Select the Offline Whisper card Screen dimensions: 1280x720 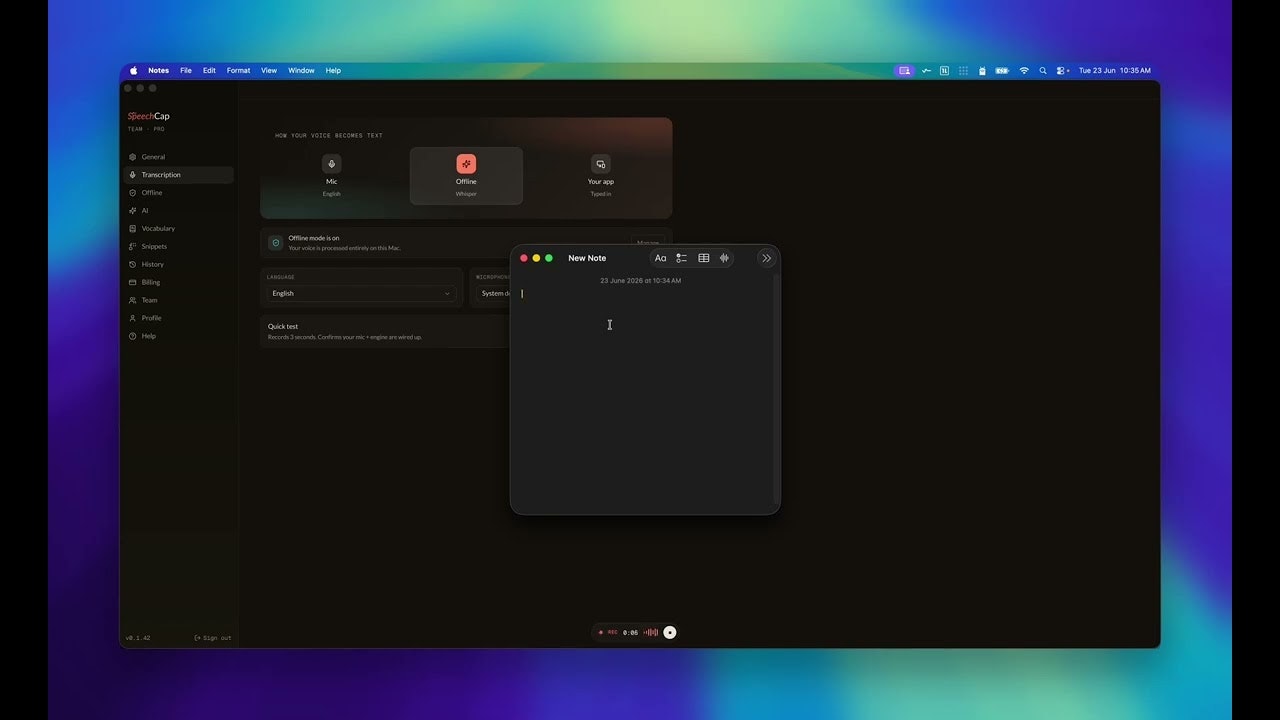(466, 176)
